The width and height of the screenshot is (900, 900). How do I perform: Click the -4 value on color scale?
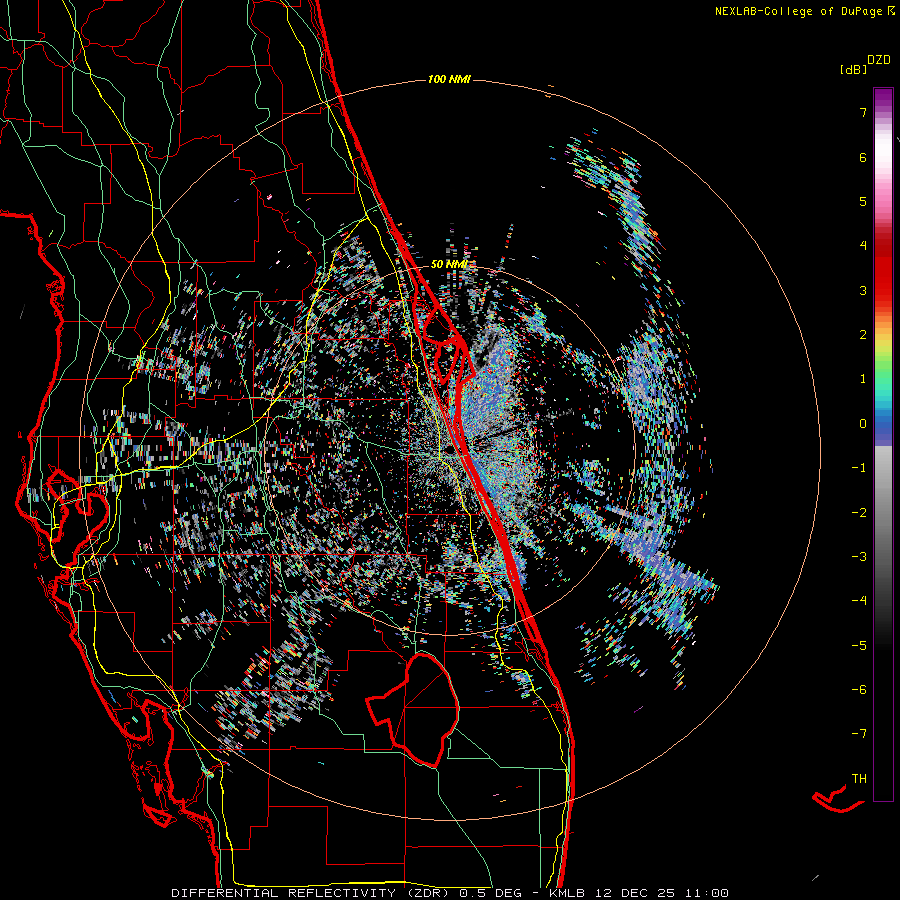pos(859,601)
